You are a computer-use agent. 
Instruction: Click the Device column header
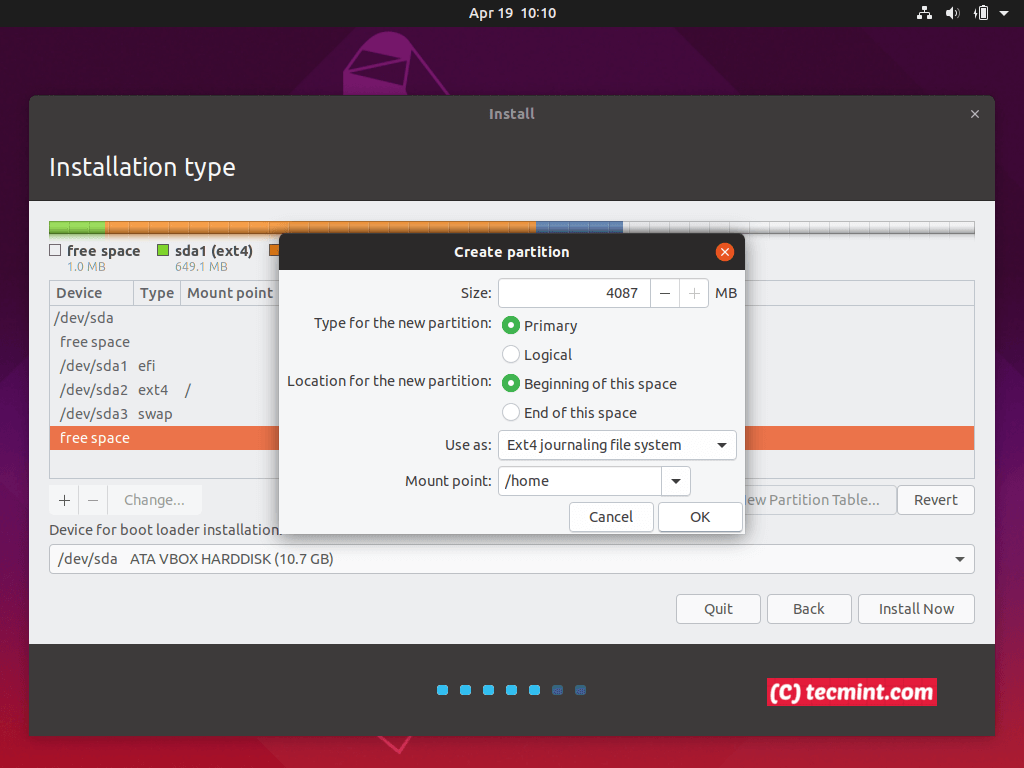click(91, 293)
